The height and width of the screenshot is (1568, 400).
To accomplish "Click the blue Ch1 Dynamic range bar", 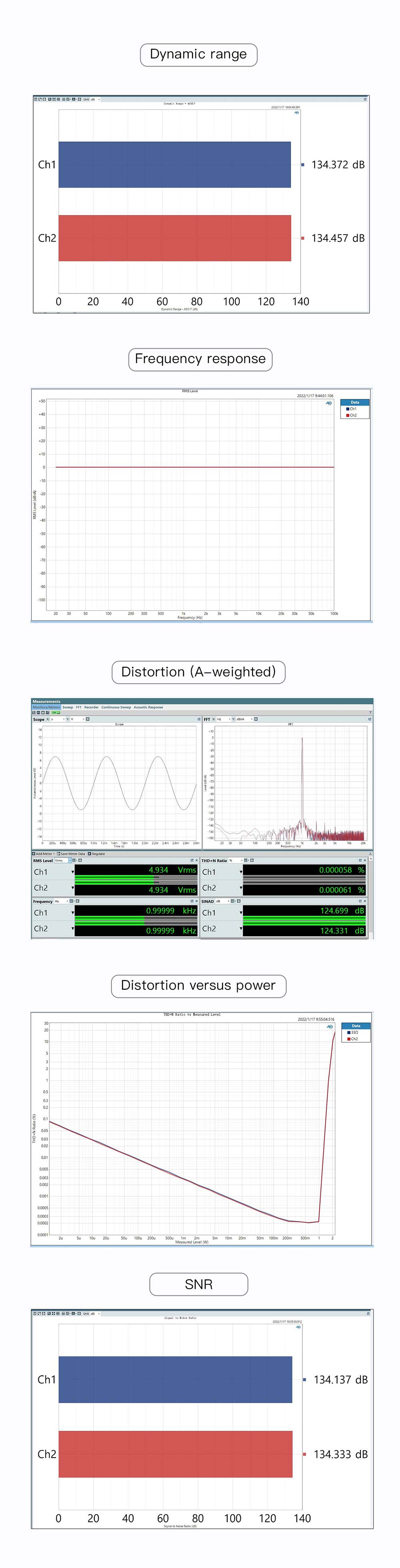I will click(x=174, y=164).
